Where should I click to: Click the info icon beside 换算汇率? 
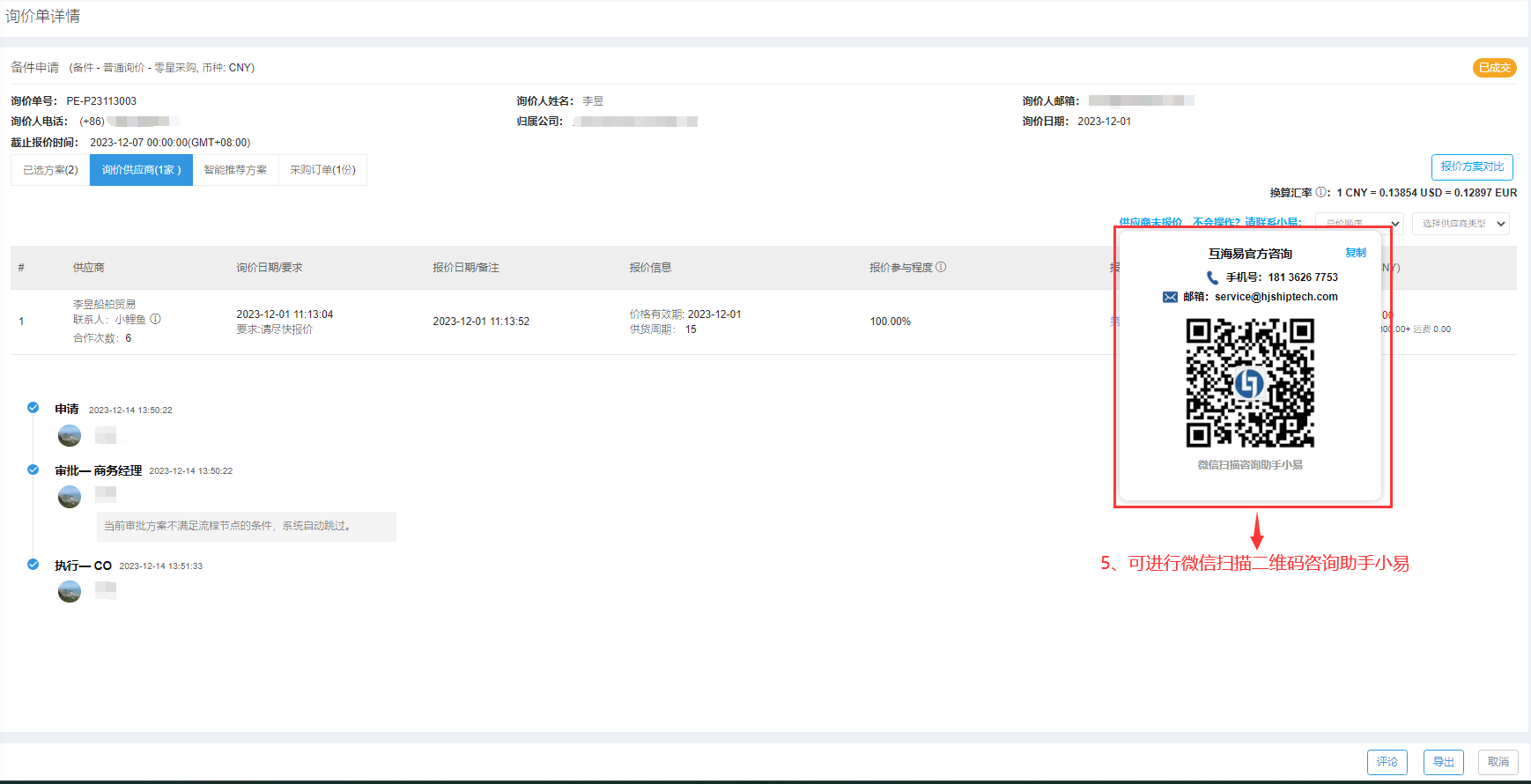[x=1321, y=192]
